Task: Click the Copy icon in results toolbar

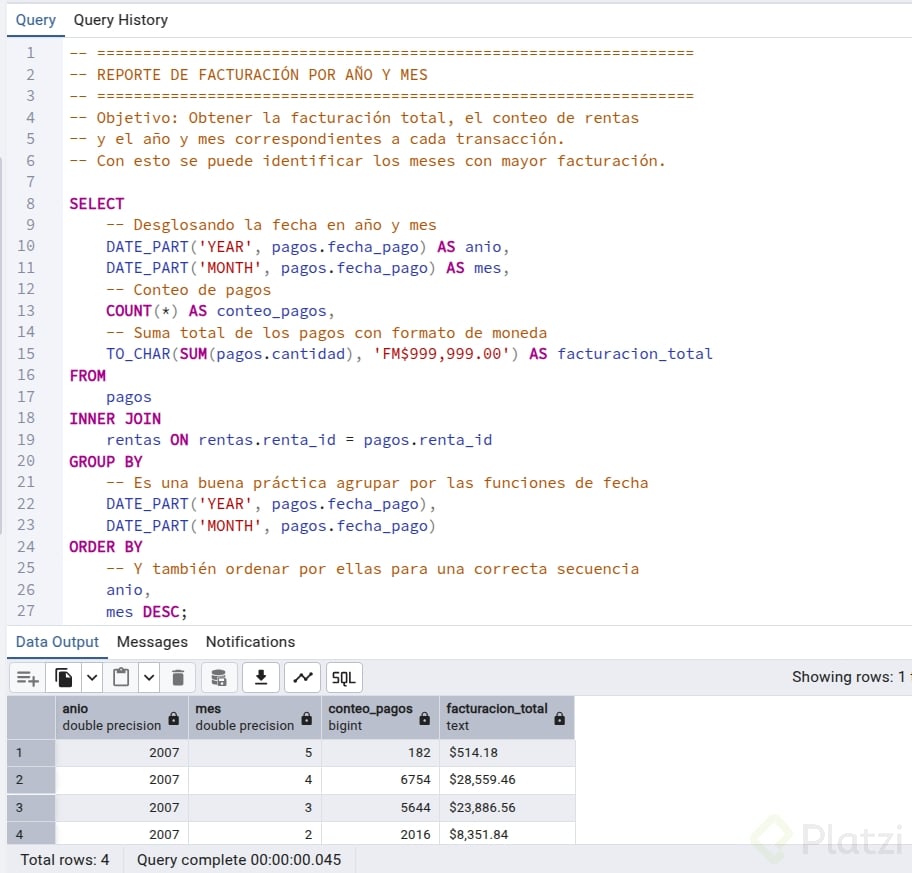Action: pyautogui.click(x=64, y=678)
